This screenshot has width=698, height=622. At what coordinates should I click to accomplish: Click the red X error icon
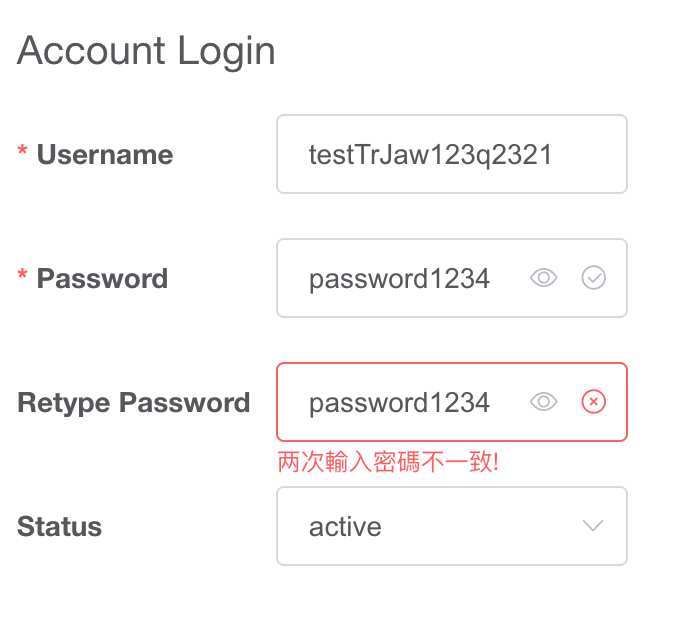[593, 402]
